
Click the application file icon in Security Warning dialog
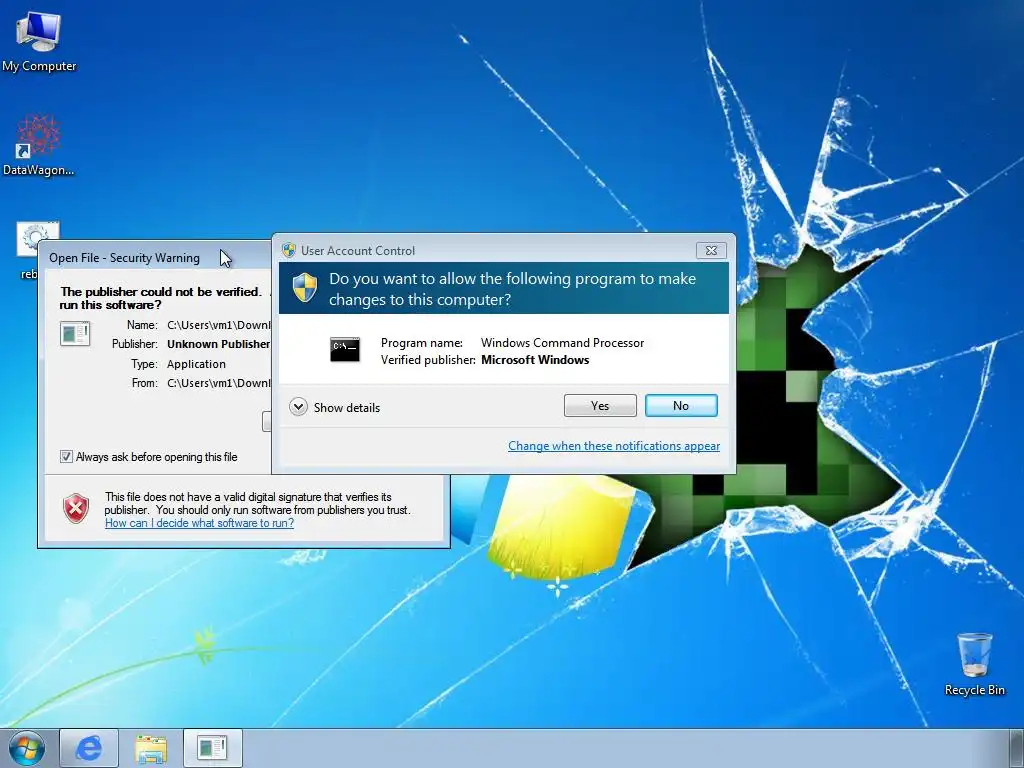[75, 334]
